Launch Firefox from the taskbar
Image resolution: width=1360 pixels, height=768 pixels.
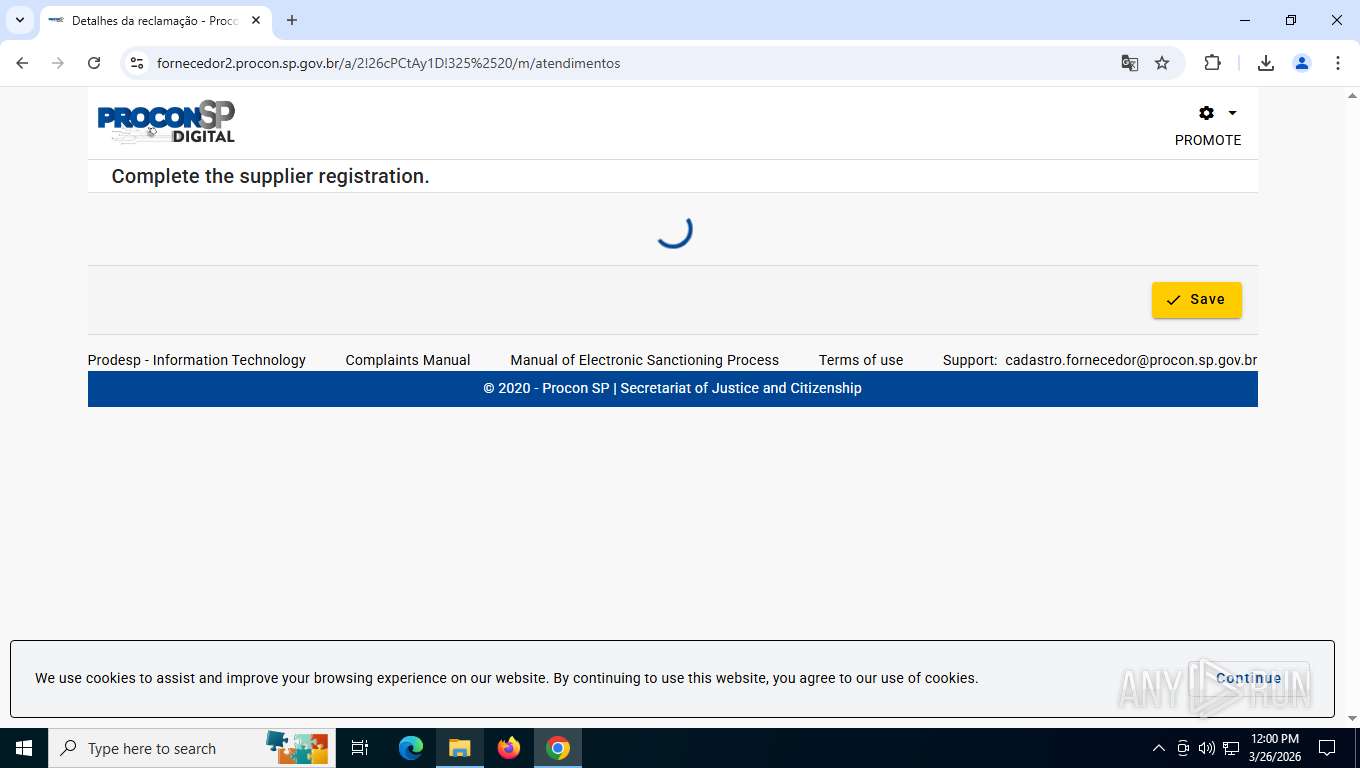[509, 748]
